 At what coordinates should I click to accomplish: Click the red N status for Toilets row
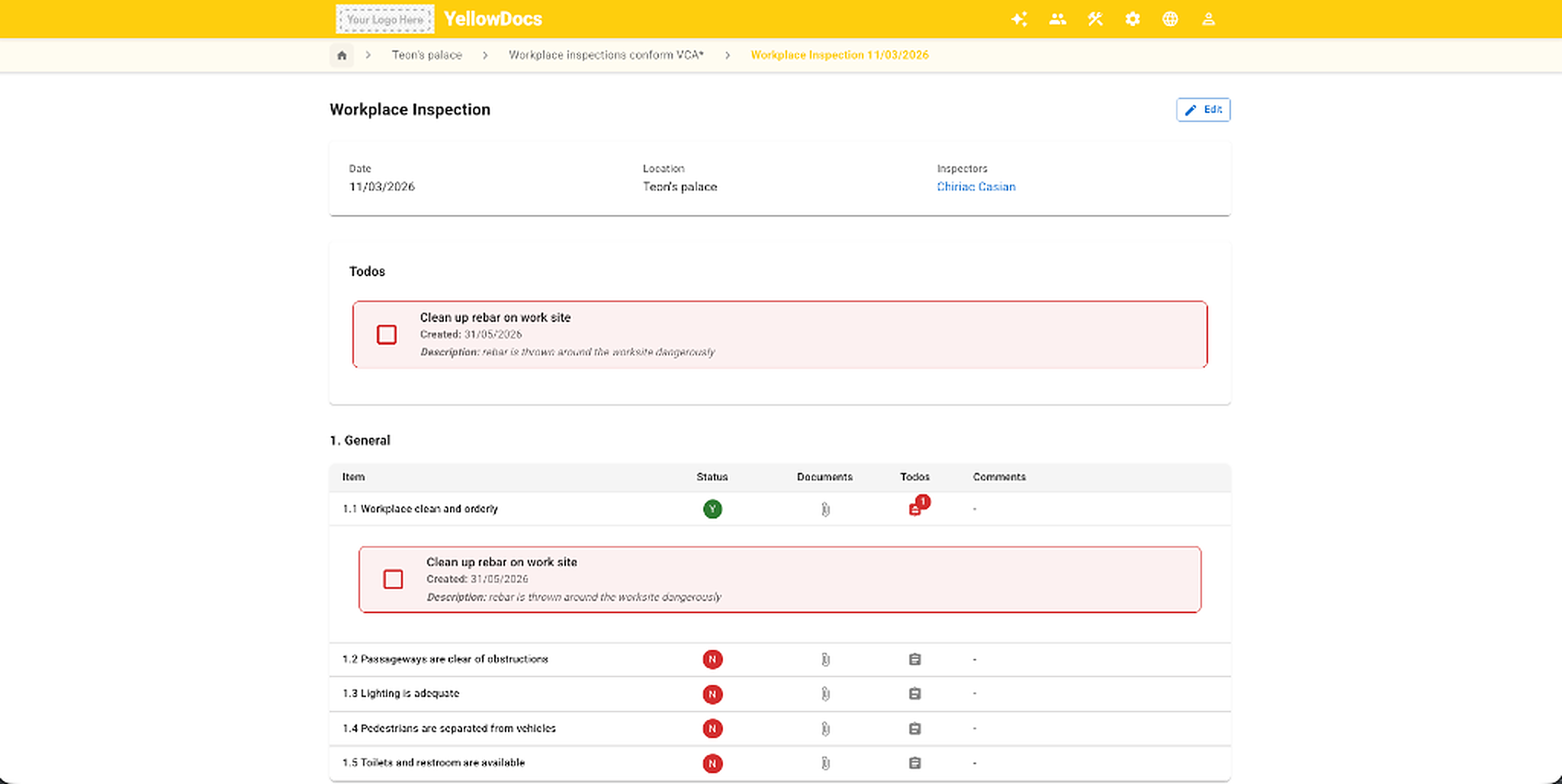712,763
